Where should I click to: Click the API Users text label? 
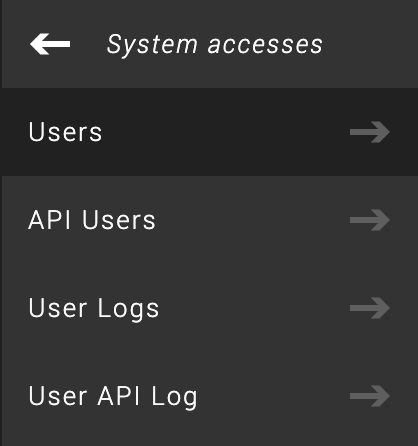coord(92,220)
